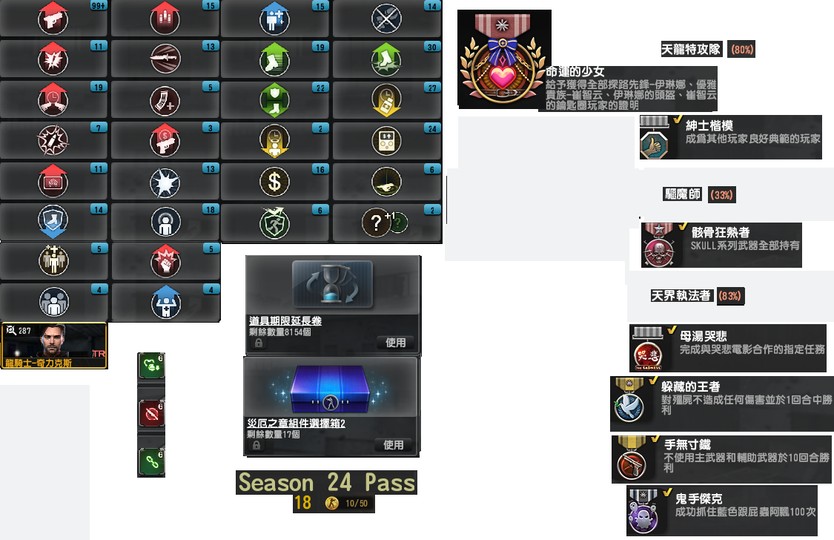834x540 pixels.
Task: Select the crossed-out tools icon with count 14
Action: pos(386,18)
